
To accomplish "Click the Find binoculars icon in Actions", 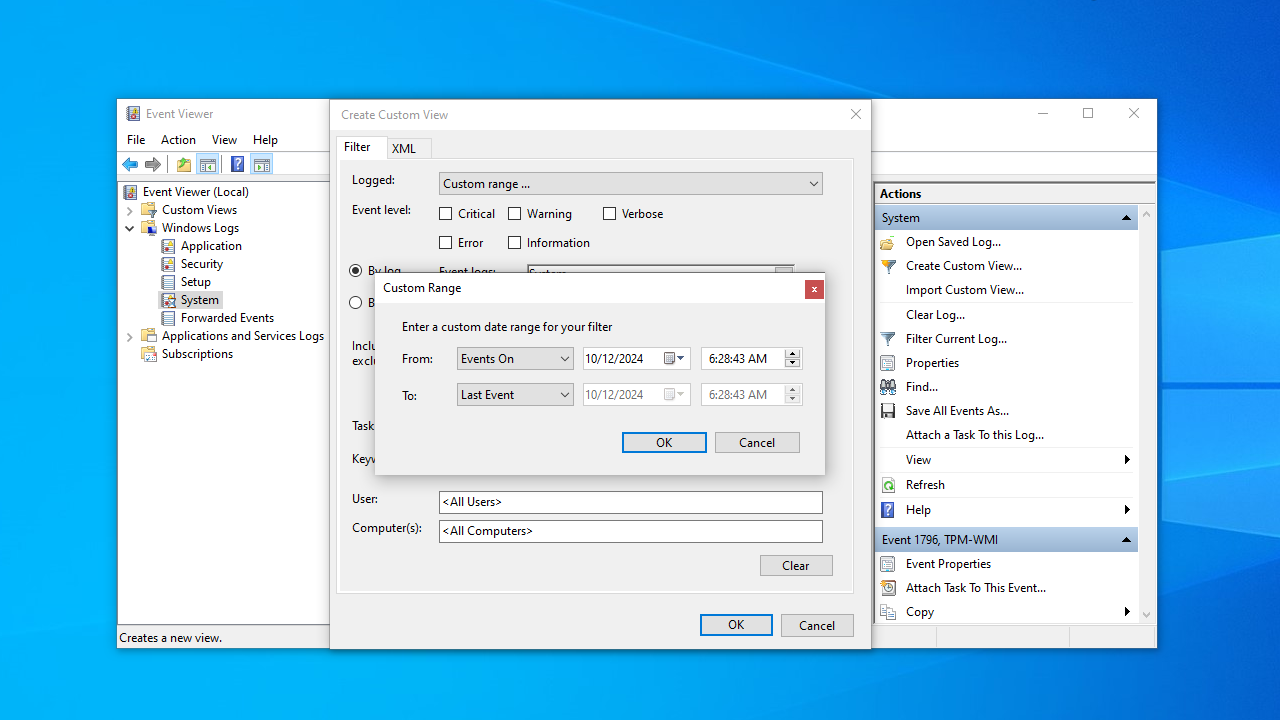I will tap(888, 387).
